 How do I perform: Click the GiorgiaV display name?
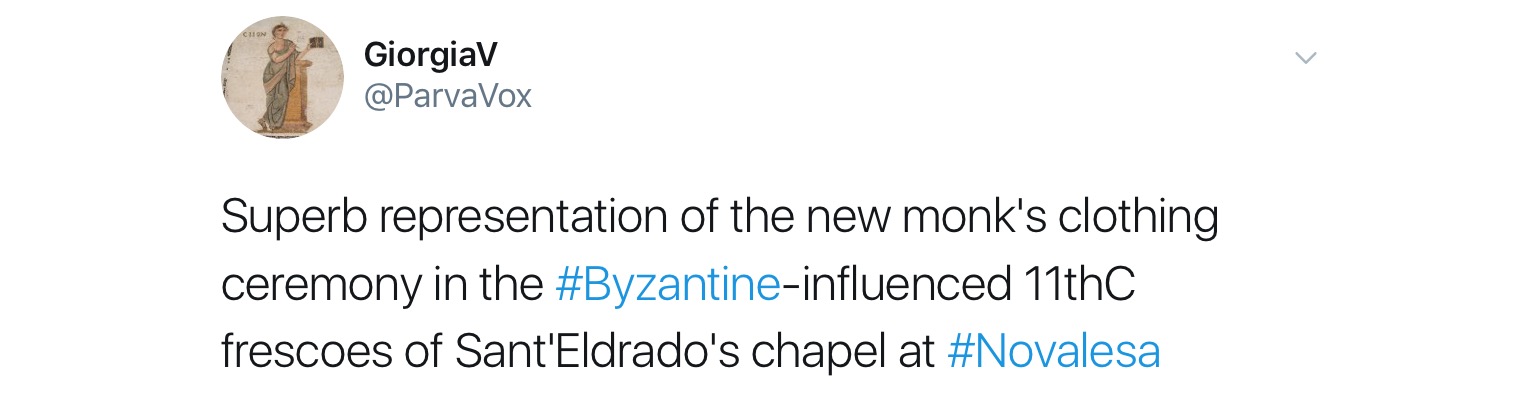(x=431, y=57)
